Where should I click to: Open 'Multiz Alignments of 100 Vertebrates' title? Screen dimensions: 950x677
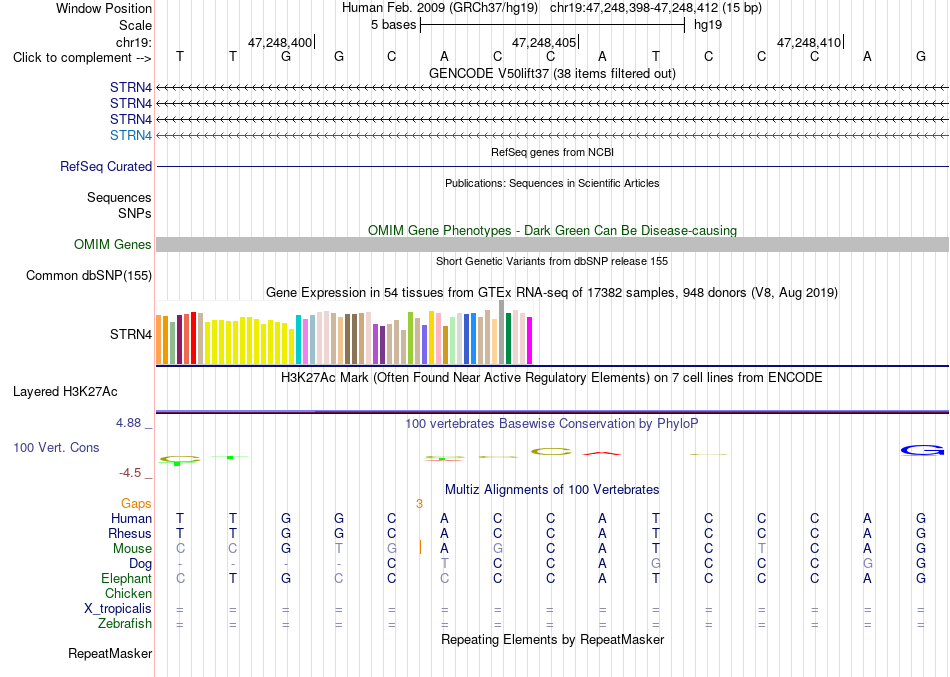point(552,489)
